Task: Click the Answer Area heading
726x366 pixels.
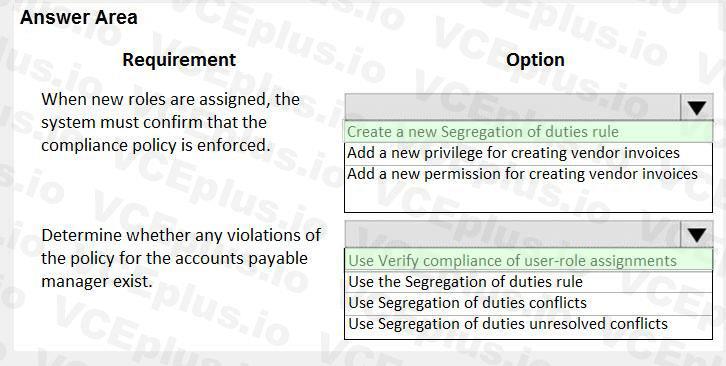Action: [x=79, y=18]
